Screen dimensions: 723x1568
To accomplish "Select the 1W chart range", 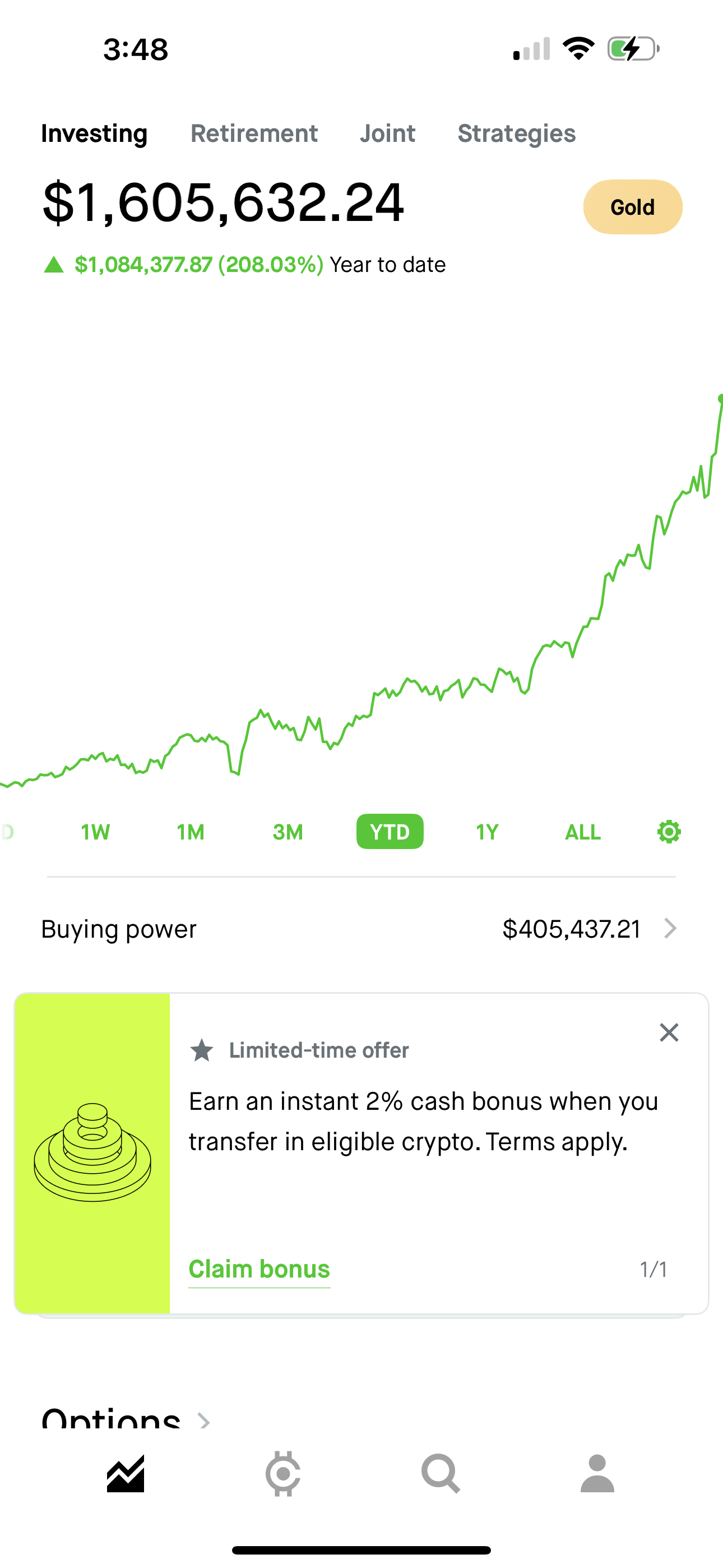I will click(95, 832).
